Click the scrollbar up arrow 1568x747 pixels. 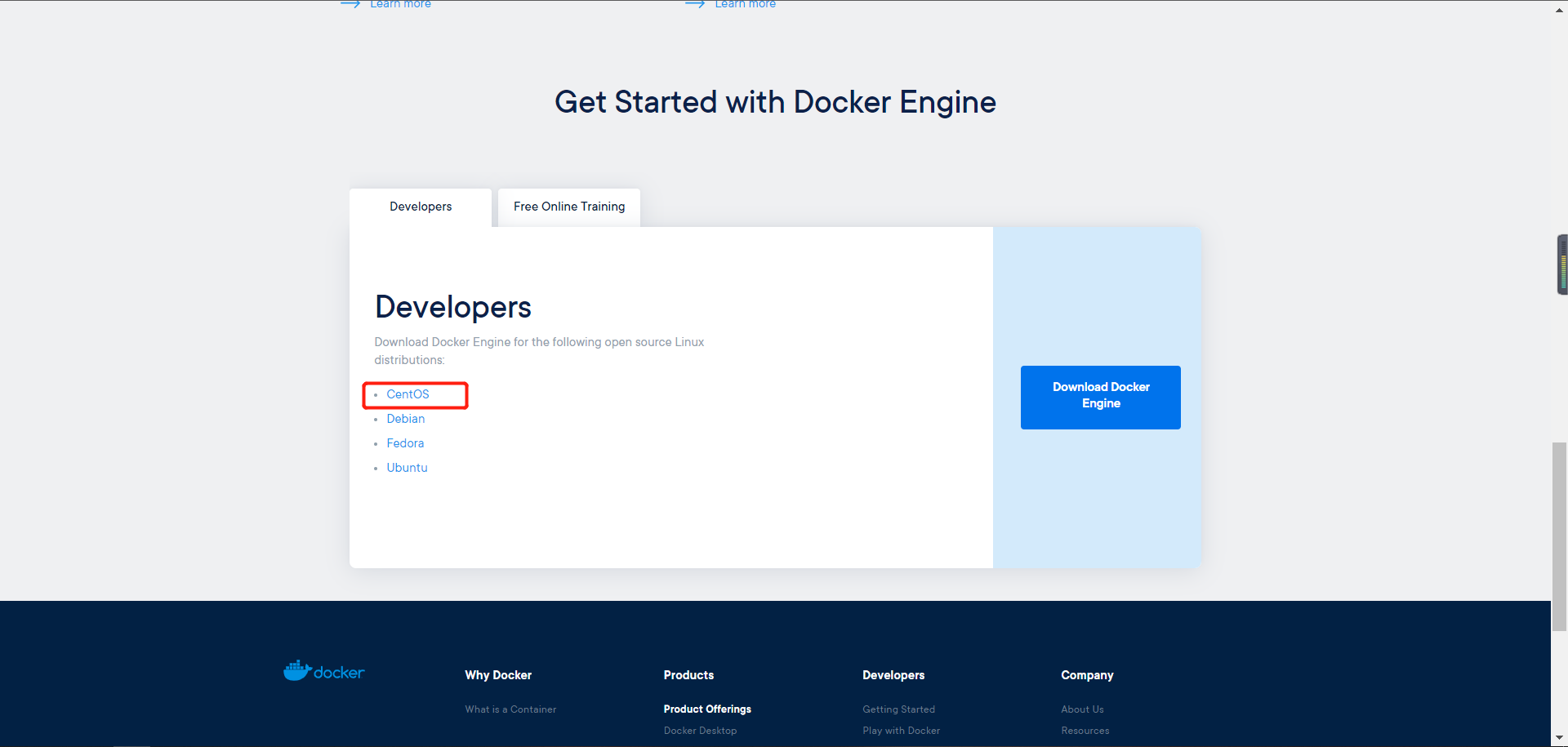pyautogui.click(x=1559, y=10)
